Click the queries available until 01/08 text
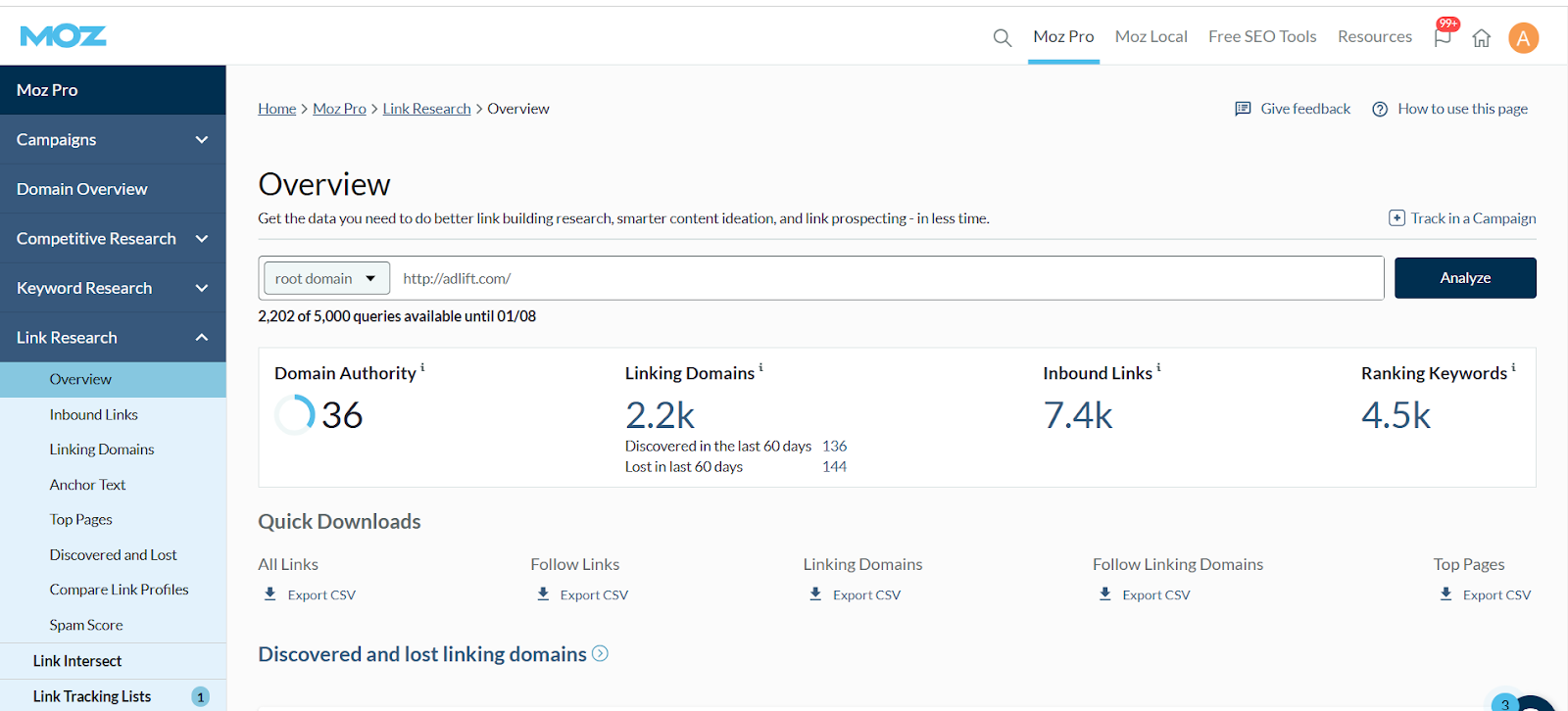1568x711 pixels. pyautogui.click(x=397, y=316)
